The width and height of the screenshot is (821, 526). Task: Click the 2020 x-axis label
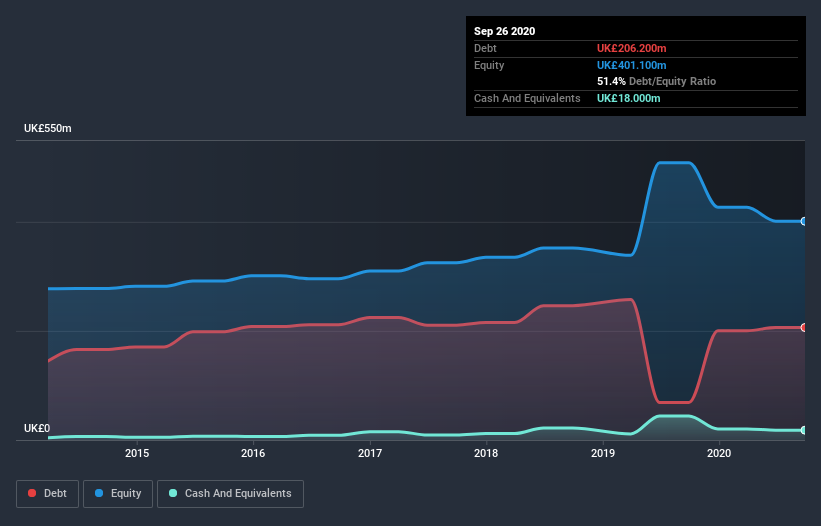click(719, 453)
